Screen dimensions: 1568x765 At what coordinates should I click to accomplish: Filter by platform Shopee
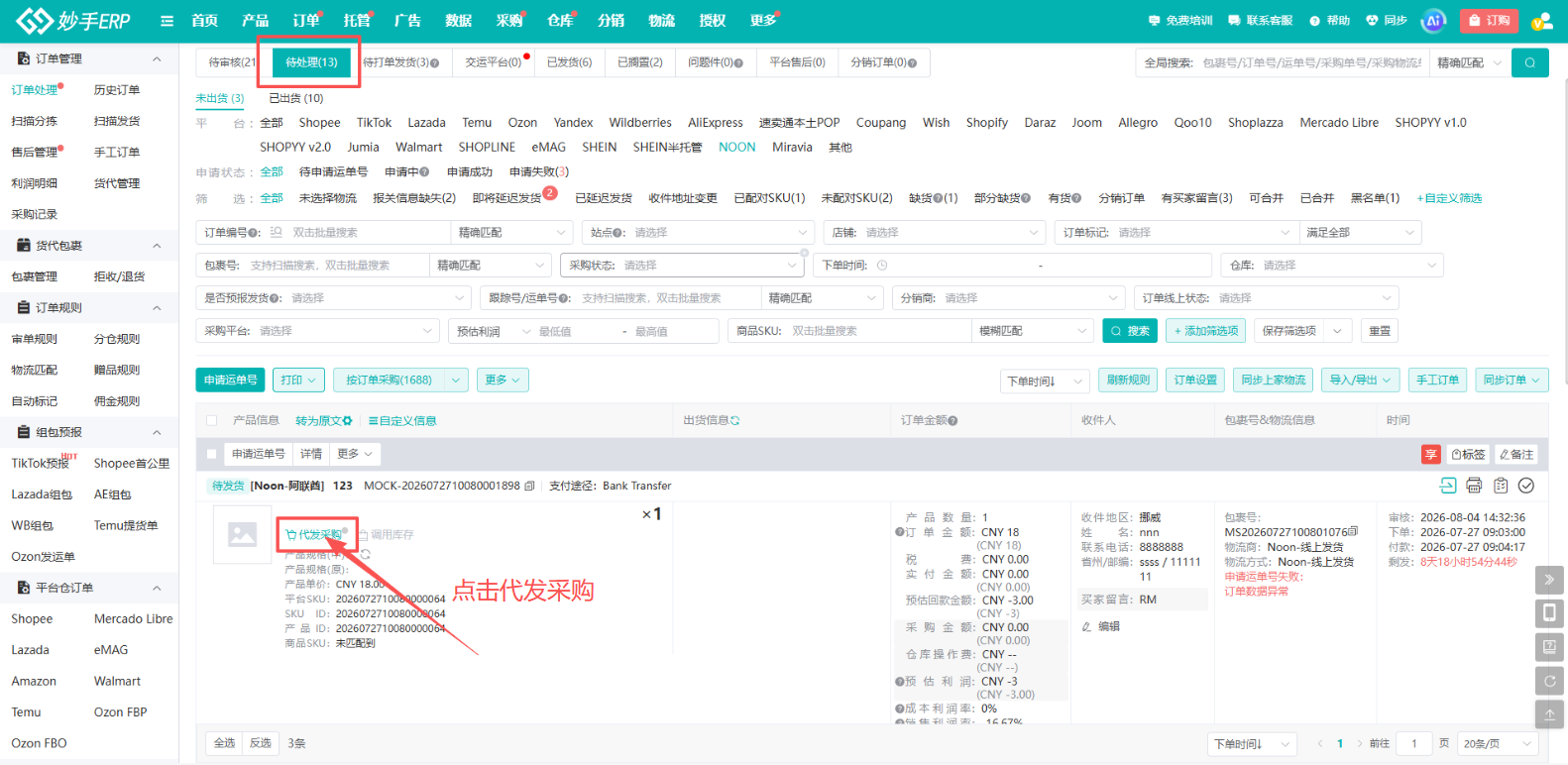319,123
